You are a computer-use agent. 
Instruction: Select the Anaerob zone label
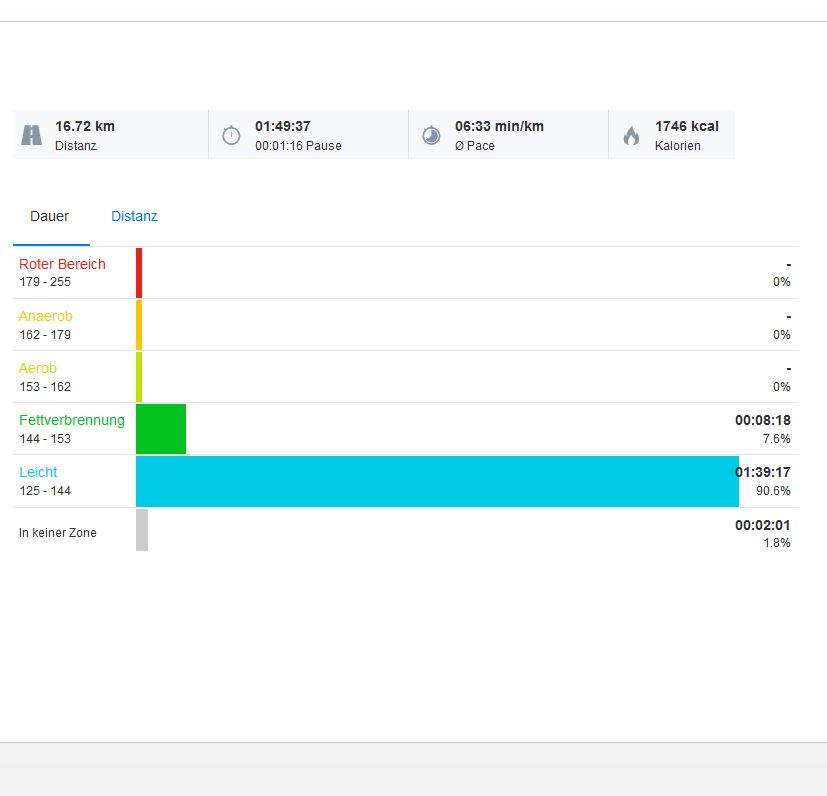coord(46,316)
